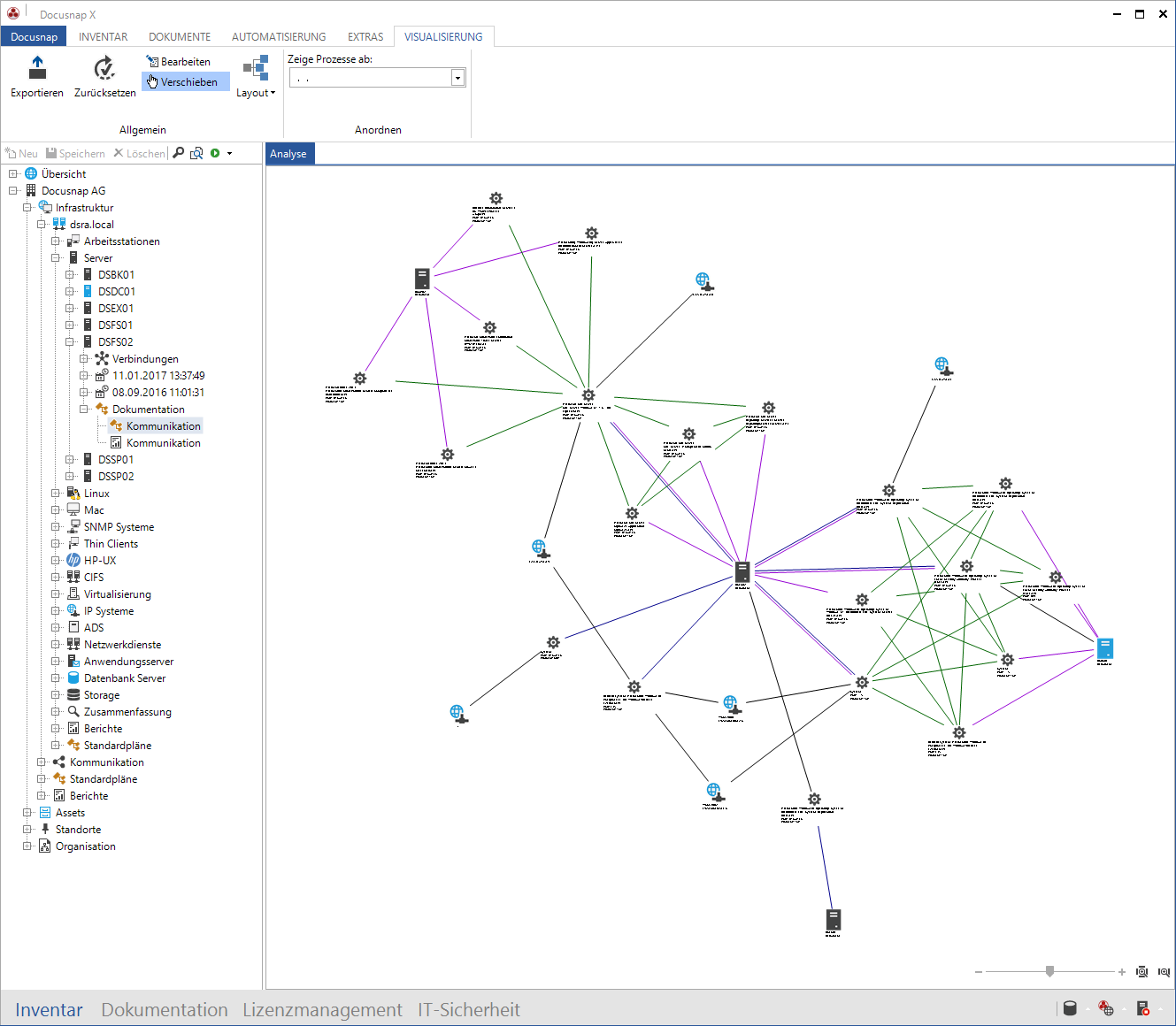The height and width of the screenshot is (1026, 1176).
Task: Expand the Übersicht tree node
Action: tap(13, 174)
